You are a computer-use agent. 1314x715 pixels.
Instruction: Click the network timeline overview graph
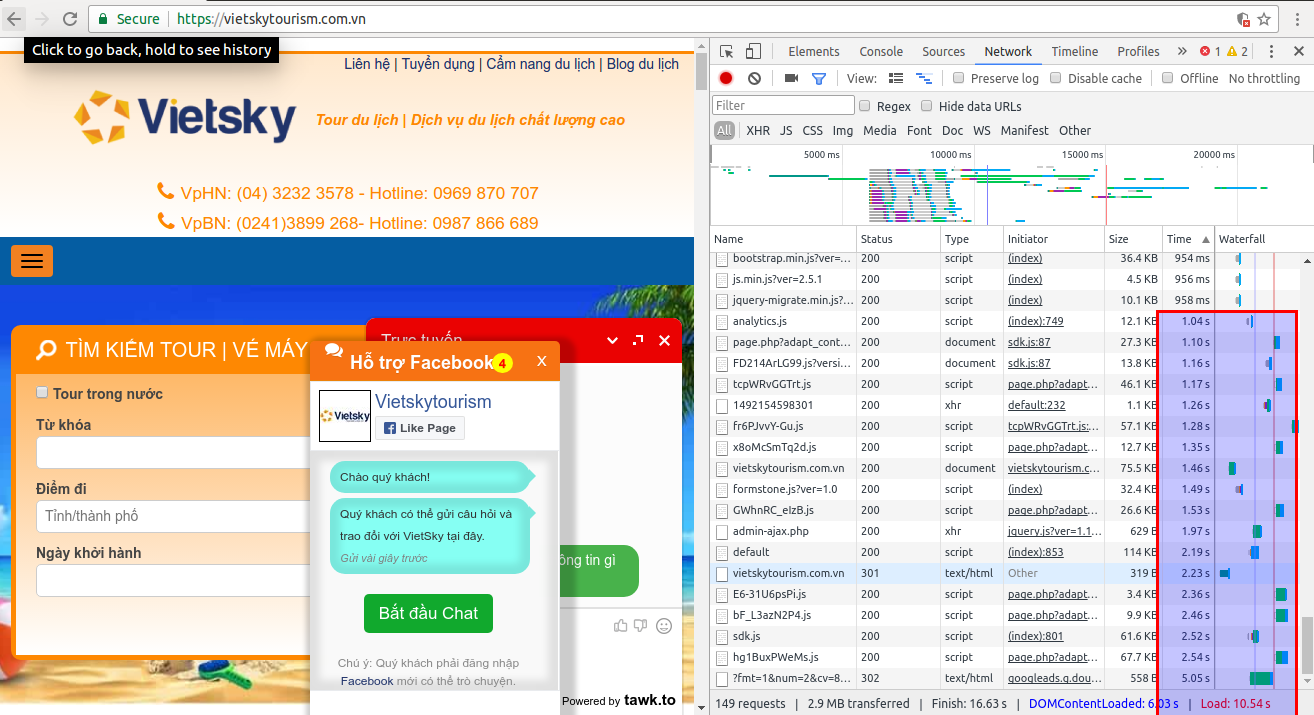tap(1010, 185)
